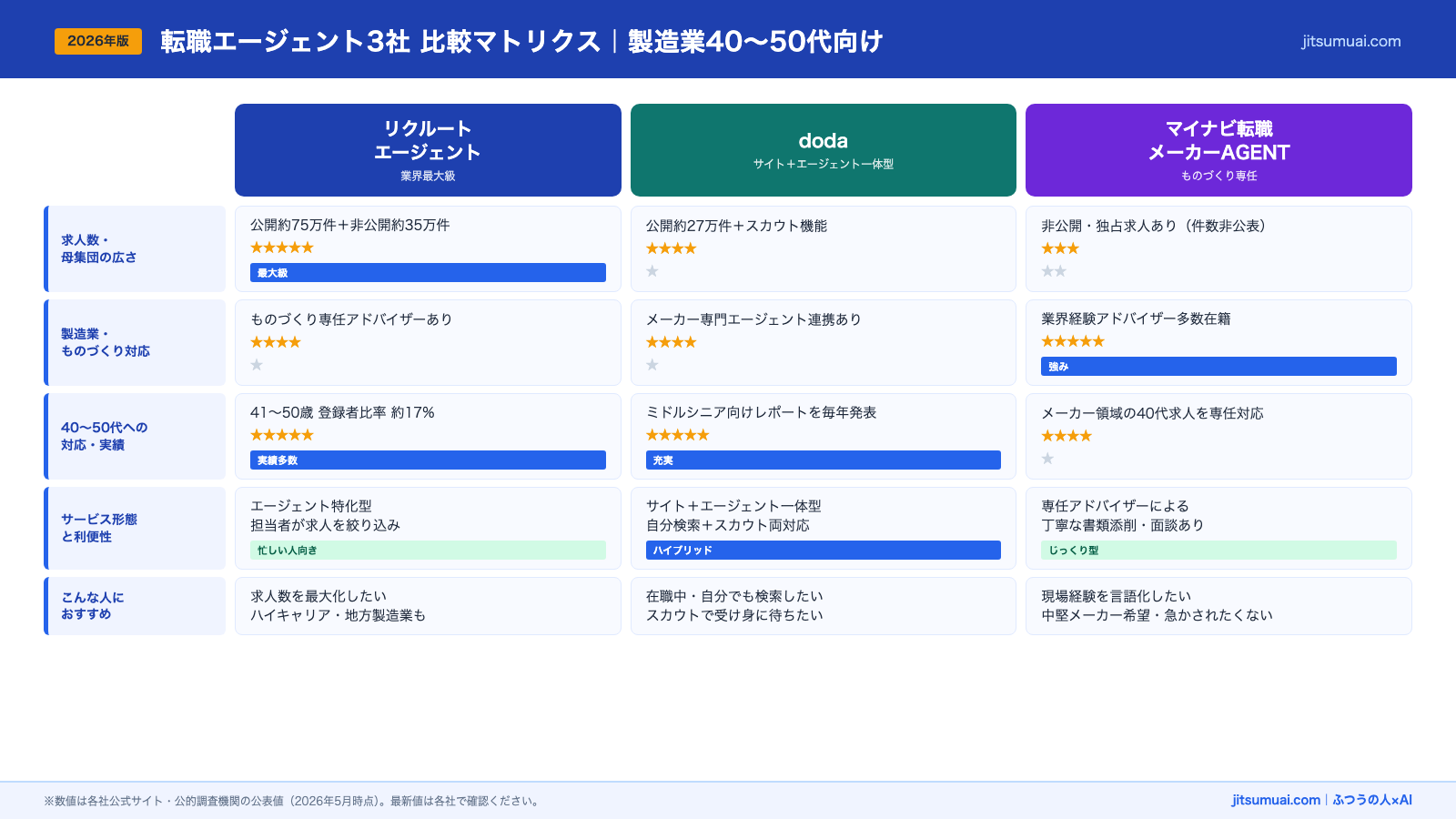The width and height of the screenshot is (1456, 819).
Task: Click the text メーカー専門エージェント連携あり
Action: pyautogui.click(x=753, y=319)
